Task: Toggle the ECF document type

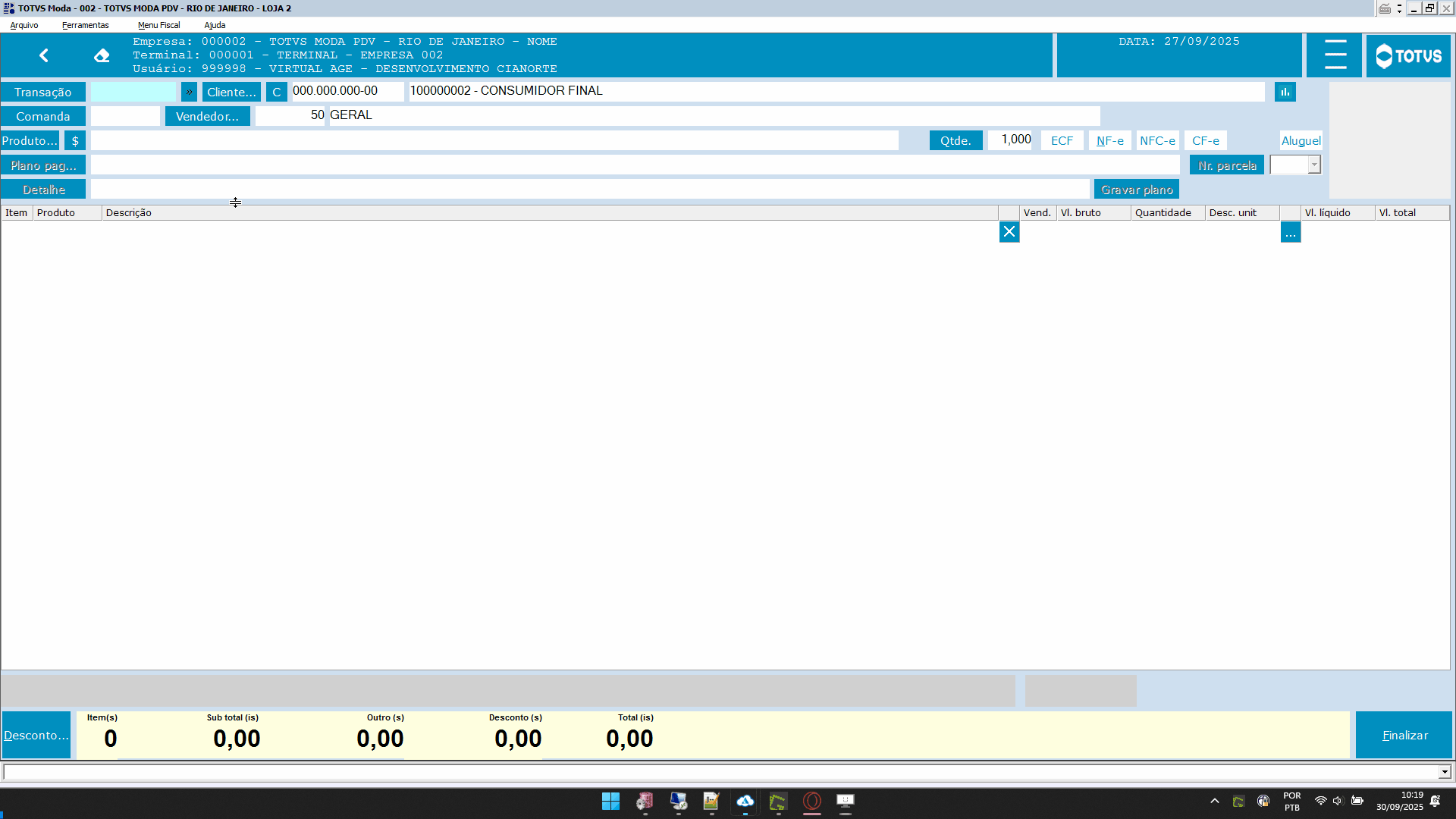Action: coord(1062,141)
